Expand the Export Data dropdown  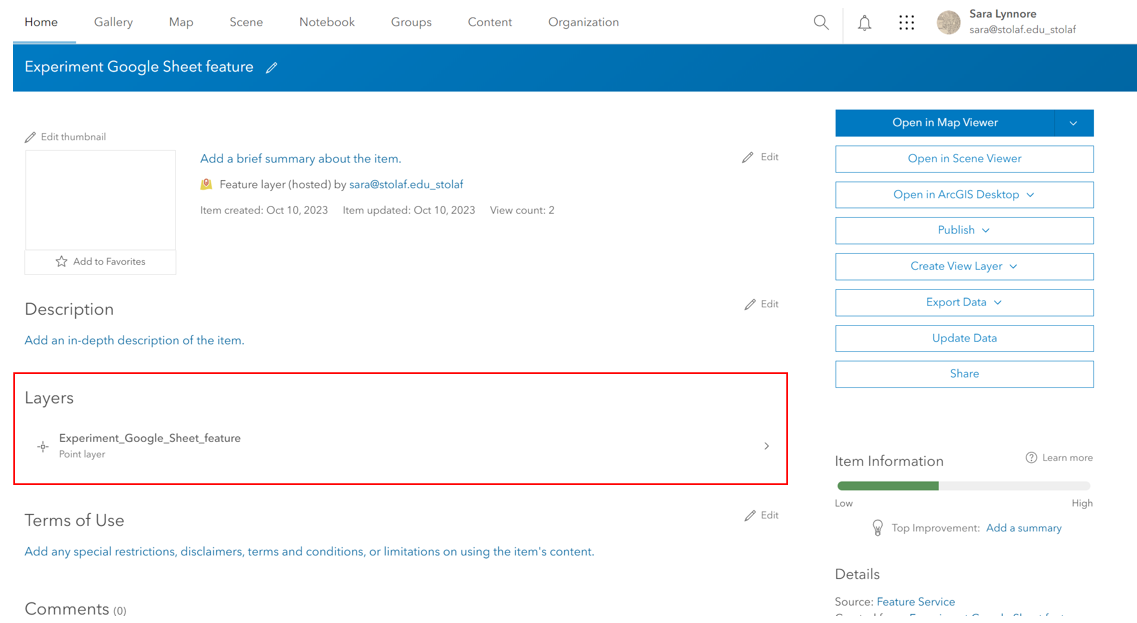(x=964, y=302)
